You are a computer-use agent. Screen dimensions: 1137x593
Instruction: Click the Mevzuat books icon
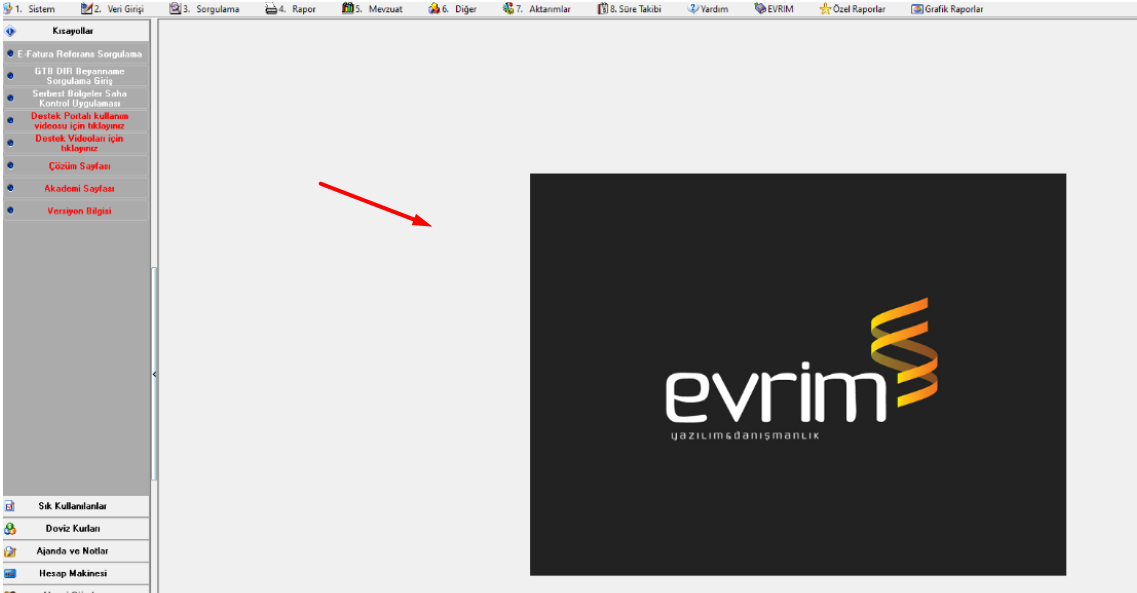[347, 9]
